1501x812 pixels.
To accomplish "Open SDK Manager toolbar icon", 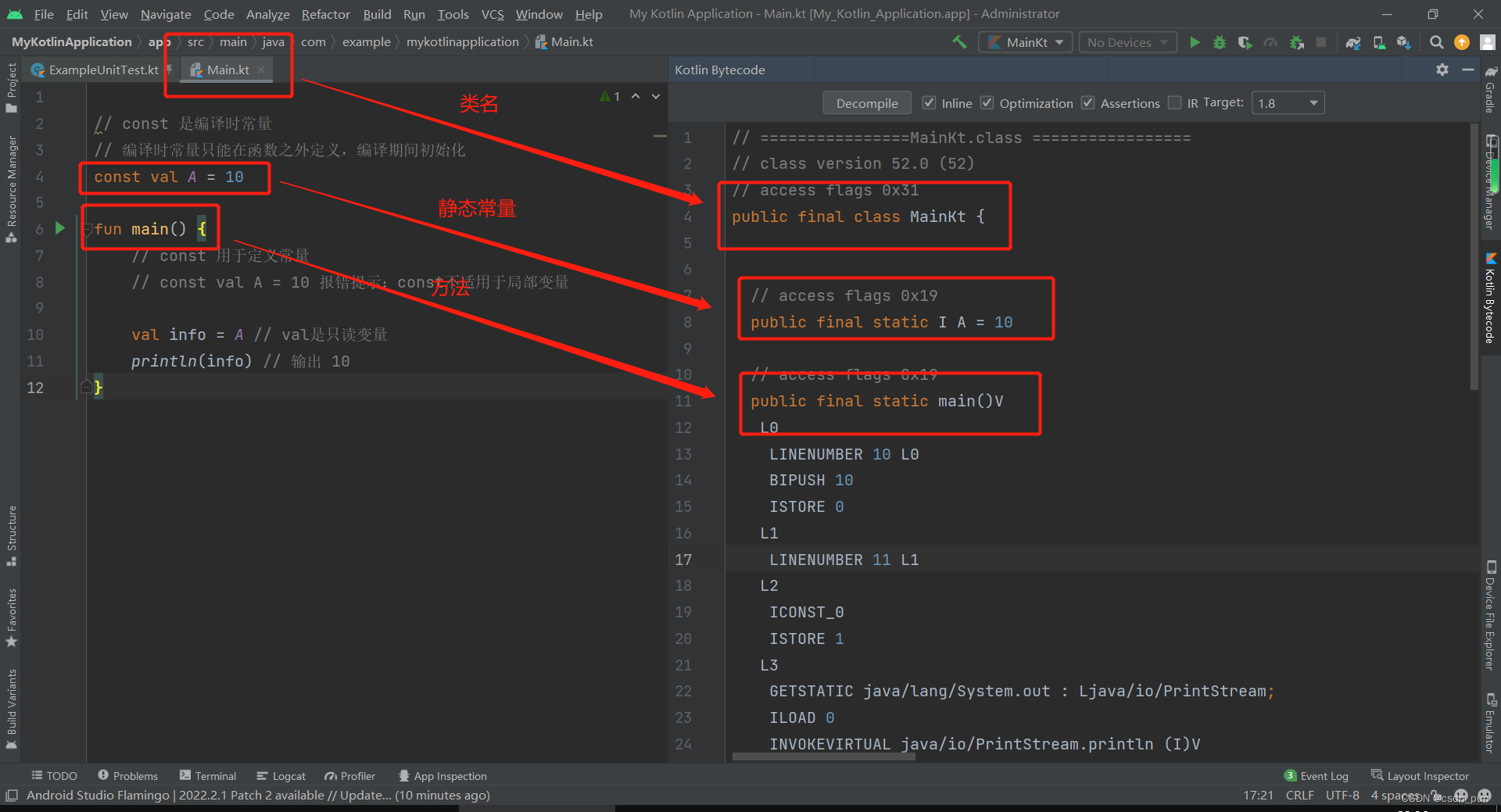I will point(1404,42).
